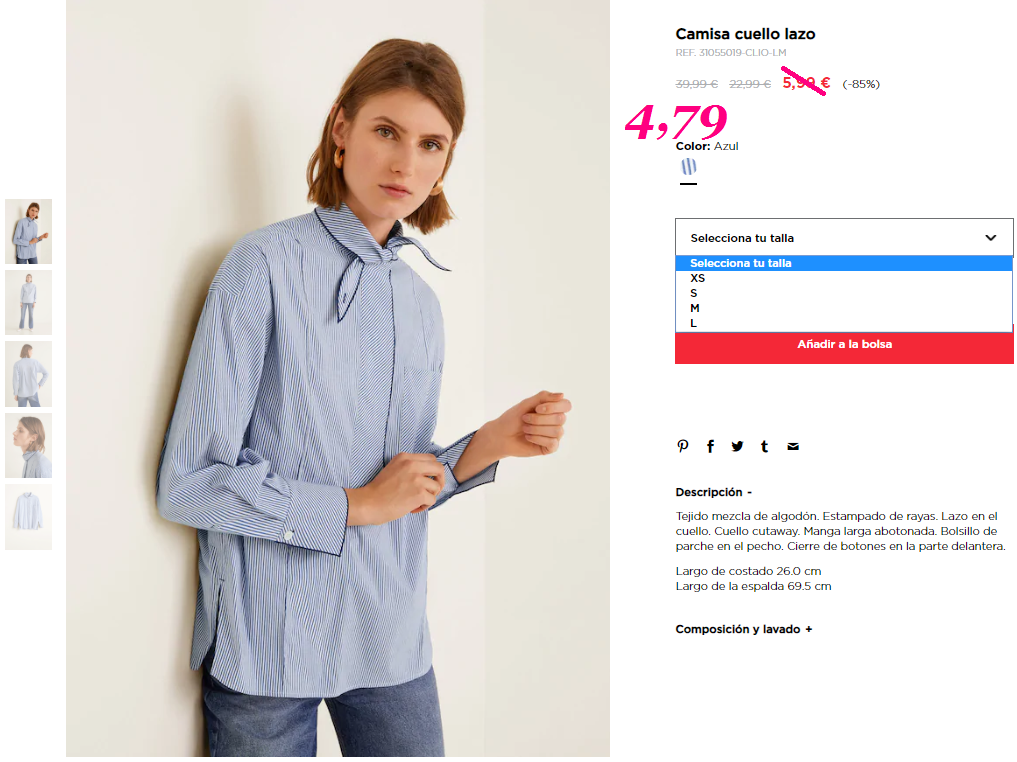Collapse the Descripción section
The width and height of the screenshot is (1017, 762).
click(x=713, y=492)
